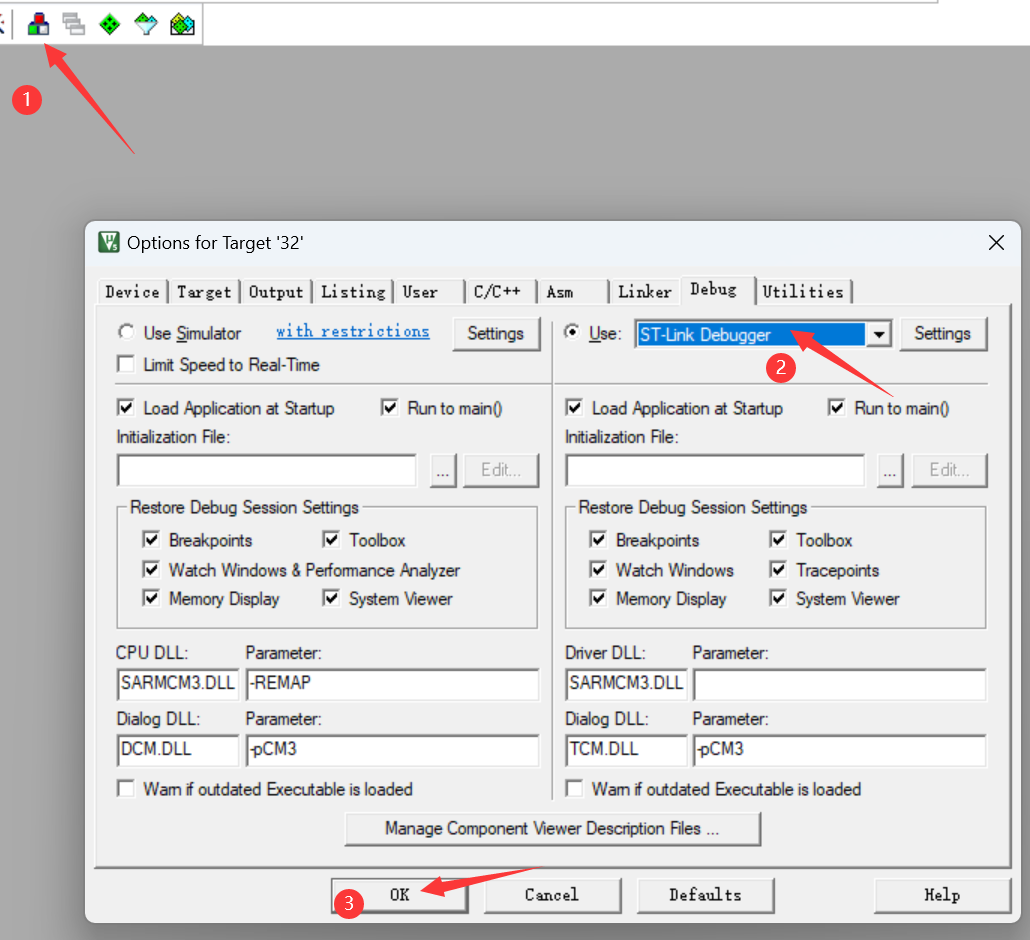Toggle simulator Warn if outdated Executable

click(125, 788)
